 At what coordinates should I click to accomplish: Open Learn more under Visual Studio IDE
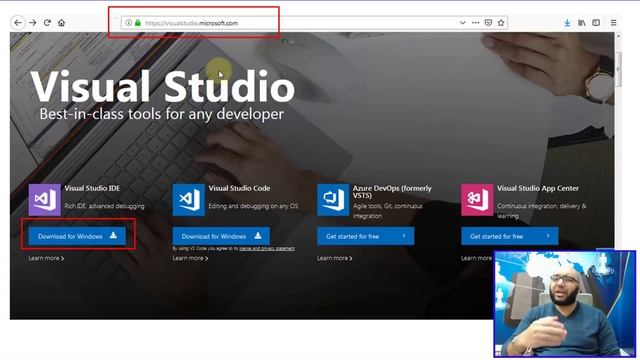click(x=46, y=258)
